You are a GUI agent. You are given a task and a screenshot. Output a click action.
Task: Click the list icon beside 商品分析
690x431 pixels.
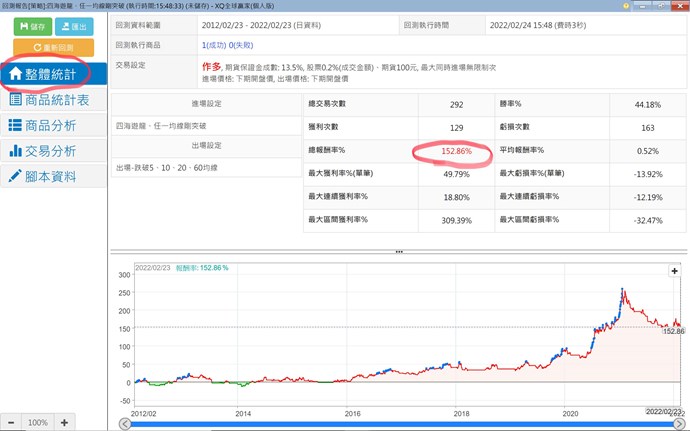16,125
